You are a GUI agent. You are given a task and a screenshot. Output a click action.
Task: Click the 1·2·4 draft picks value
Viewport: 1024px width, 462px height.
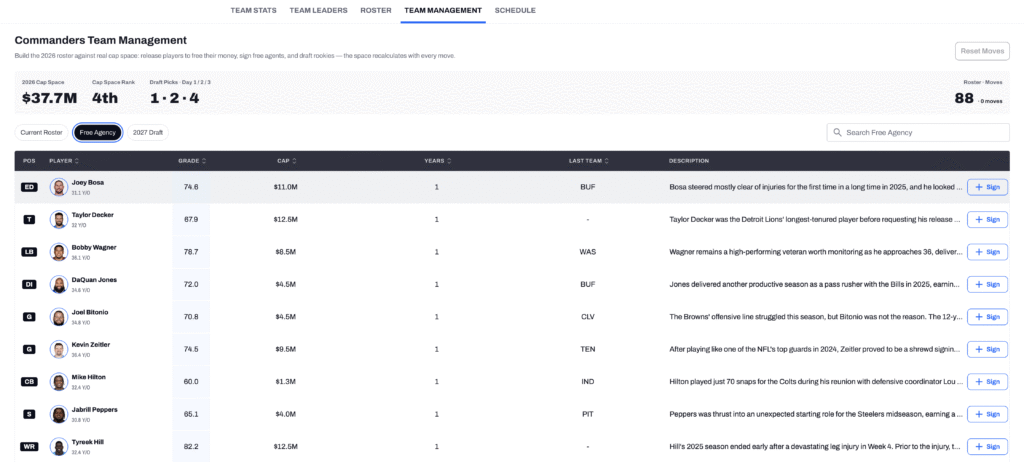click(x=174, y=99)
